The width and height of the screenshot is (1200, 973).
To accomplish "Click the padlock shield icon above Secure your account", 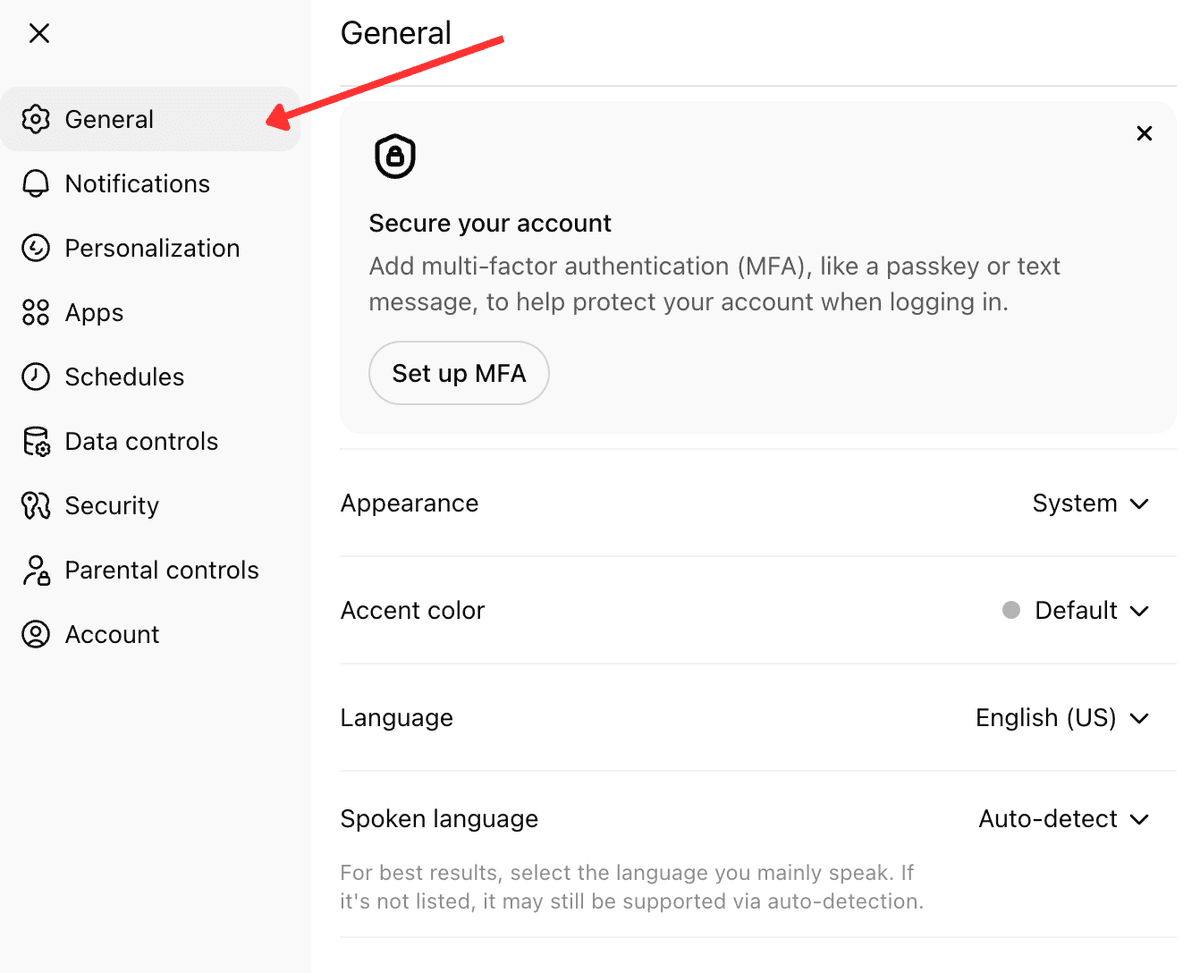I will 395,156.
